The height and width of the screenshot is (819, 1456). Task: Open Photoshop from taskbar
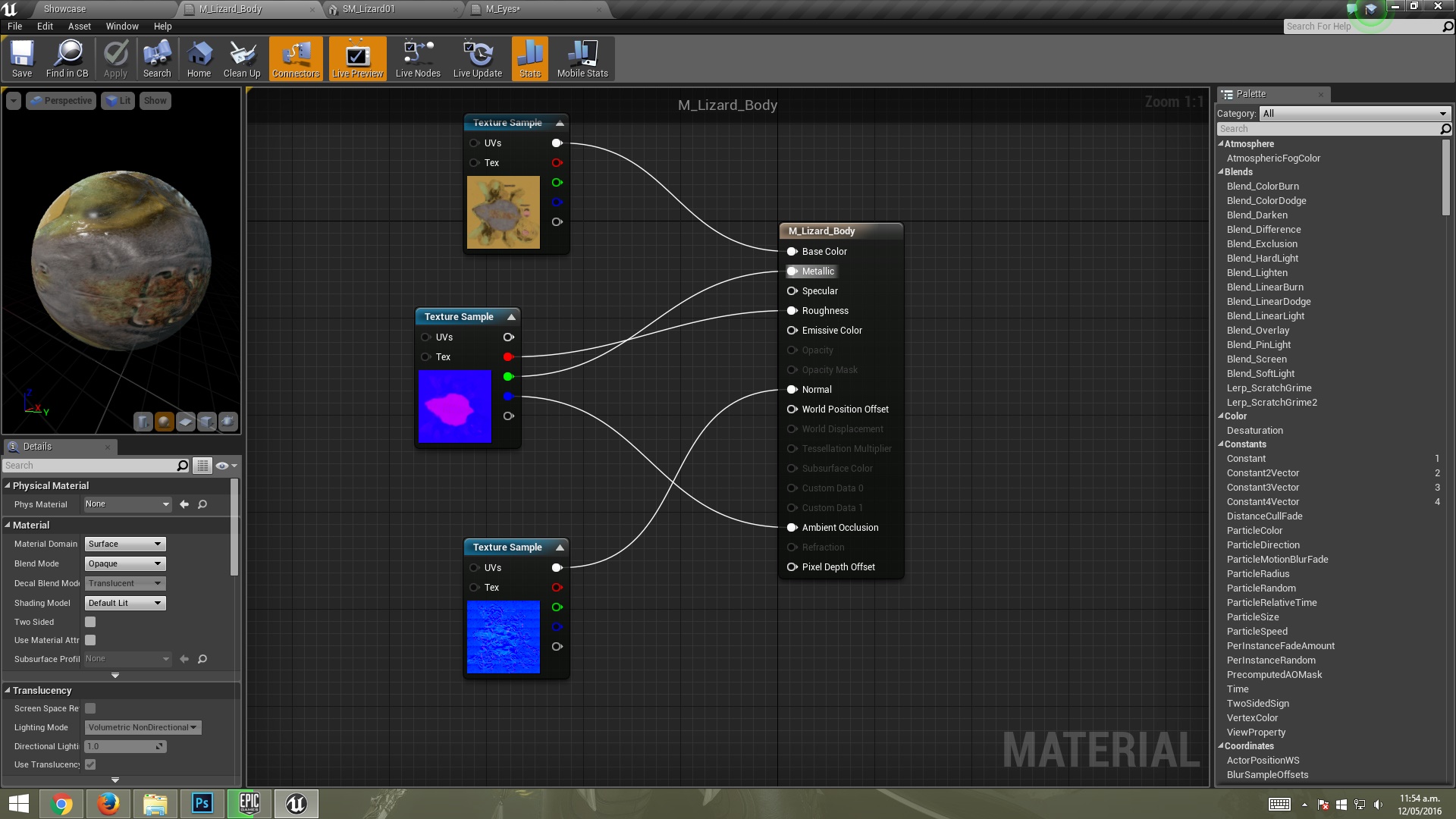202,804
